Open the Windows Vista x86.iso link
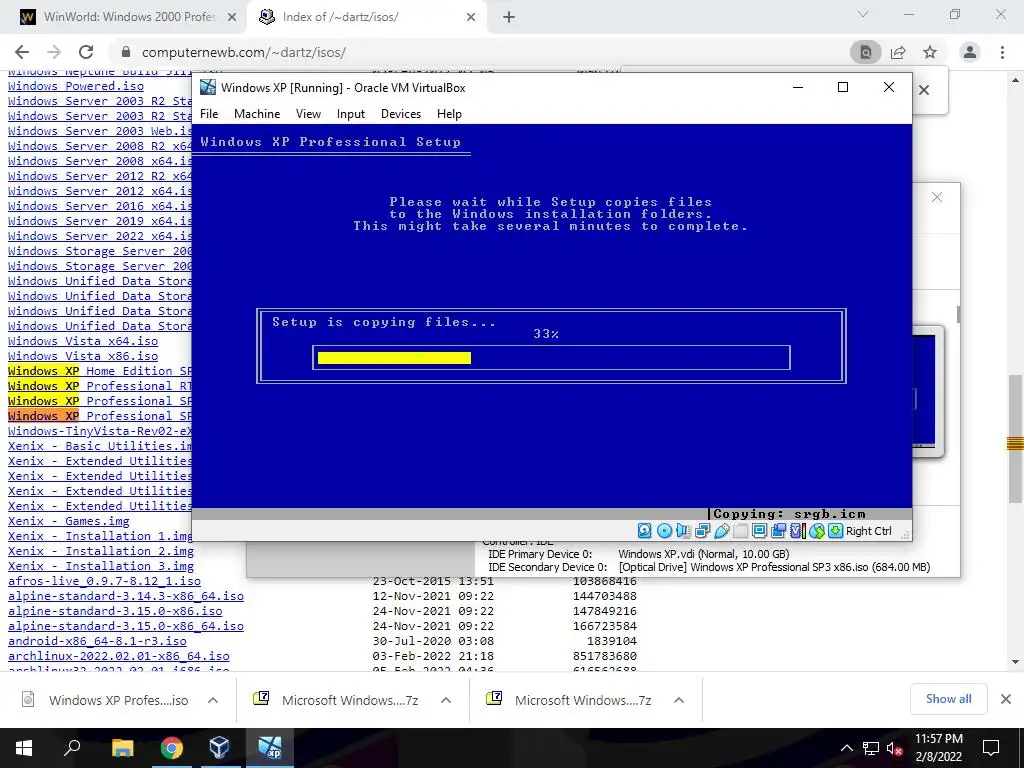This screenshot has width=1024, height=768. click(x=83, y=357)
